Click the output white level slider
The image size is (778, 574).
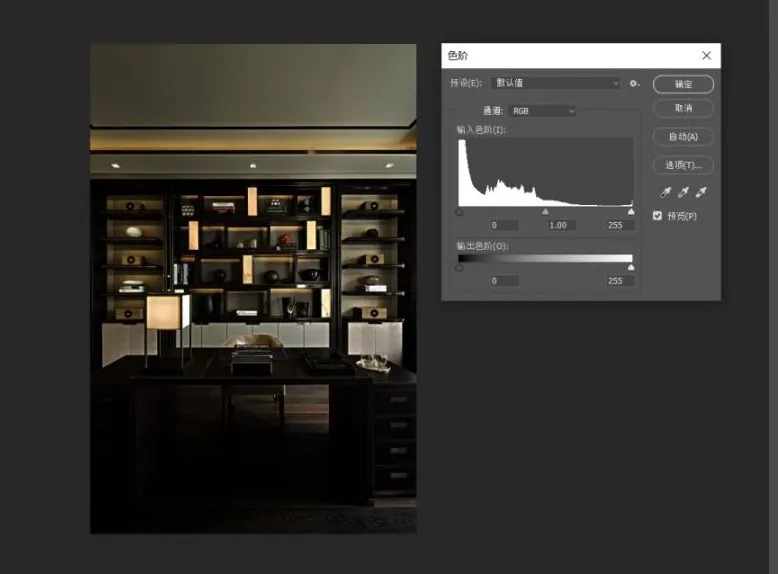[631, 268]
